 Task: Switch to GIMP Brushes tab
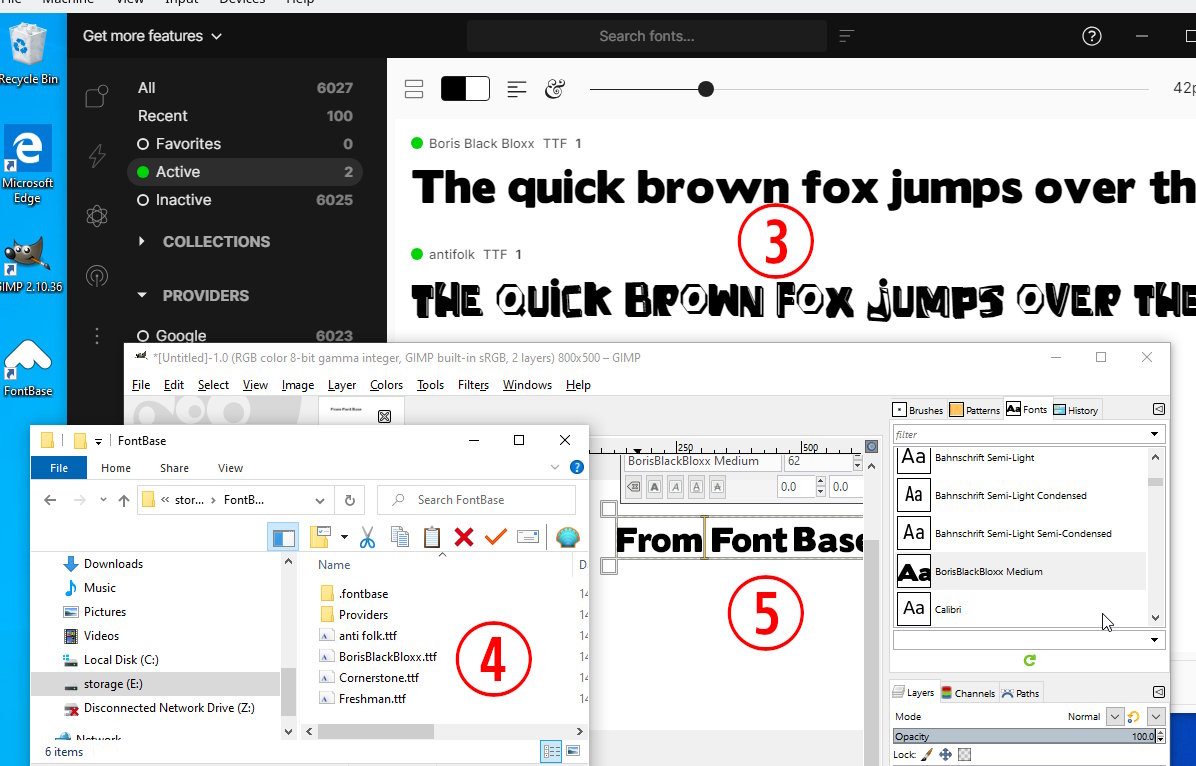click(x=918, y=410)
